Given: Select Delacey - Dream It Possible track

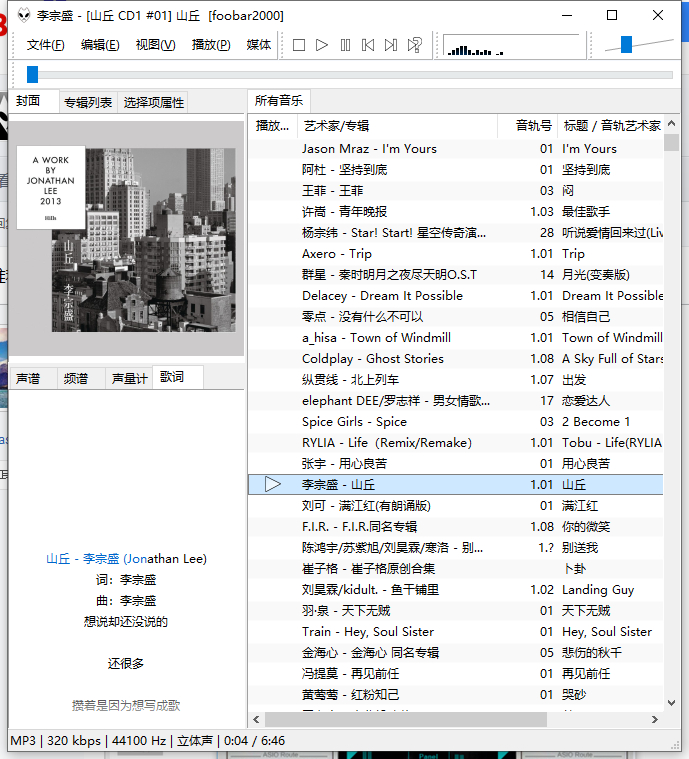Looking at the screenshot, I should [456, 296].
